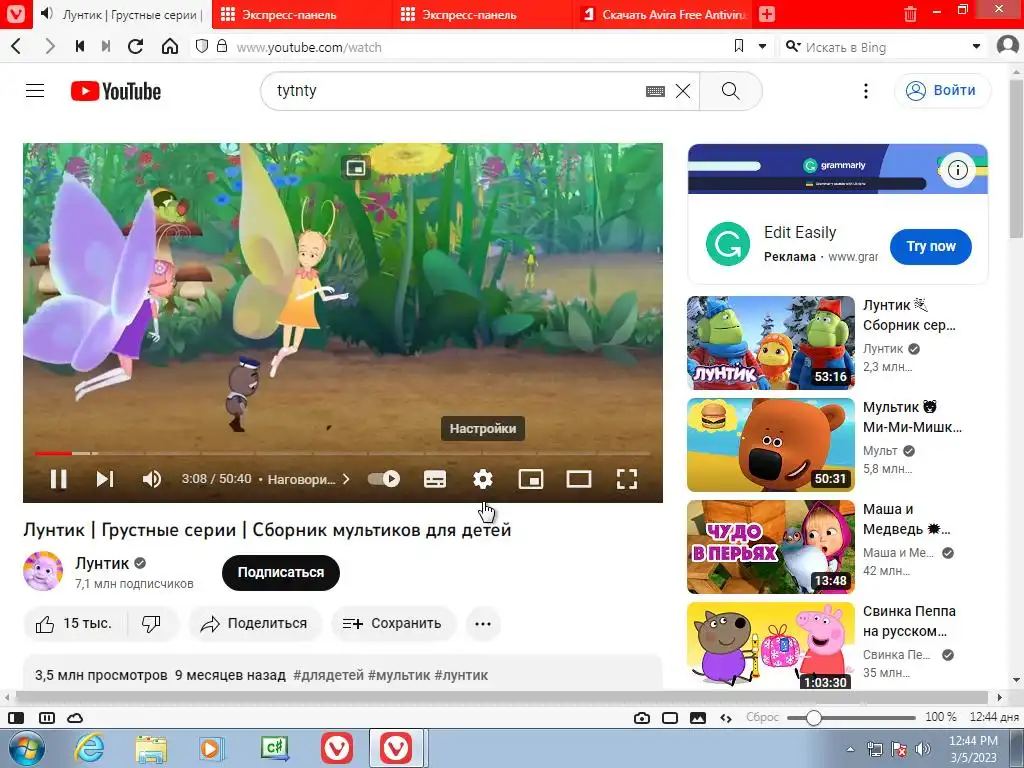Image resolution: width=1024 pixels, height=768 pixels.
Task: Open more actions below the video
Action: pos(483,624)
